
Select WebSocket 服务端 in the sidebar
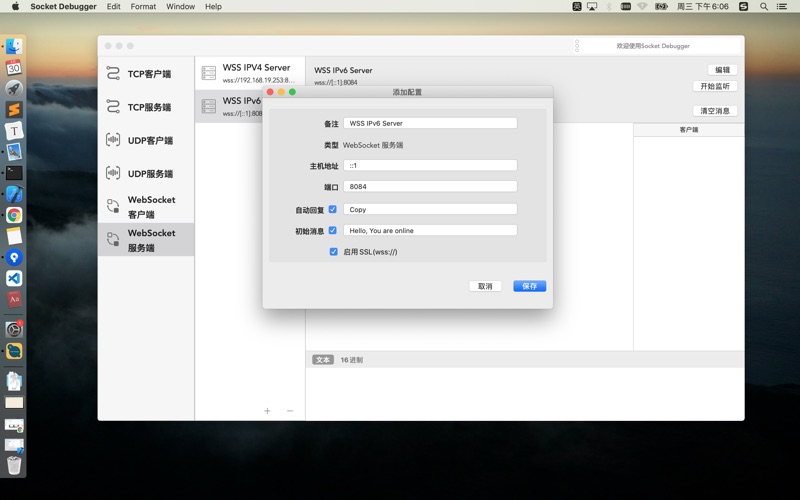pos(146,240)
